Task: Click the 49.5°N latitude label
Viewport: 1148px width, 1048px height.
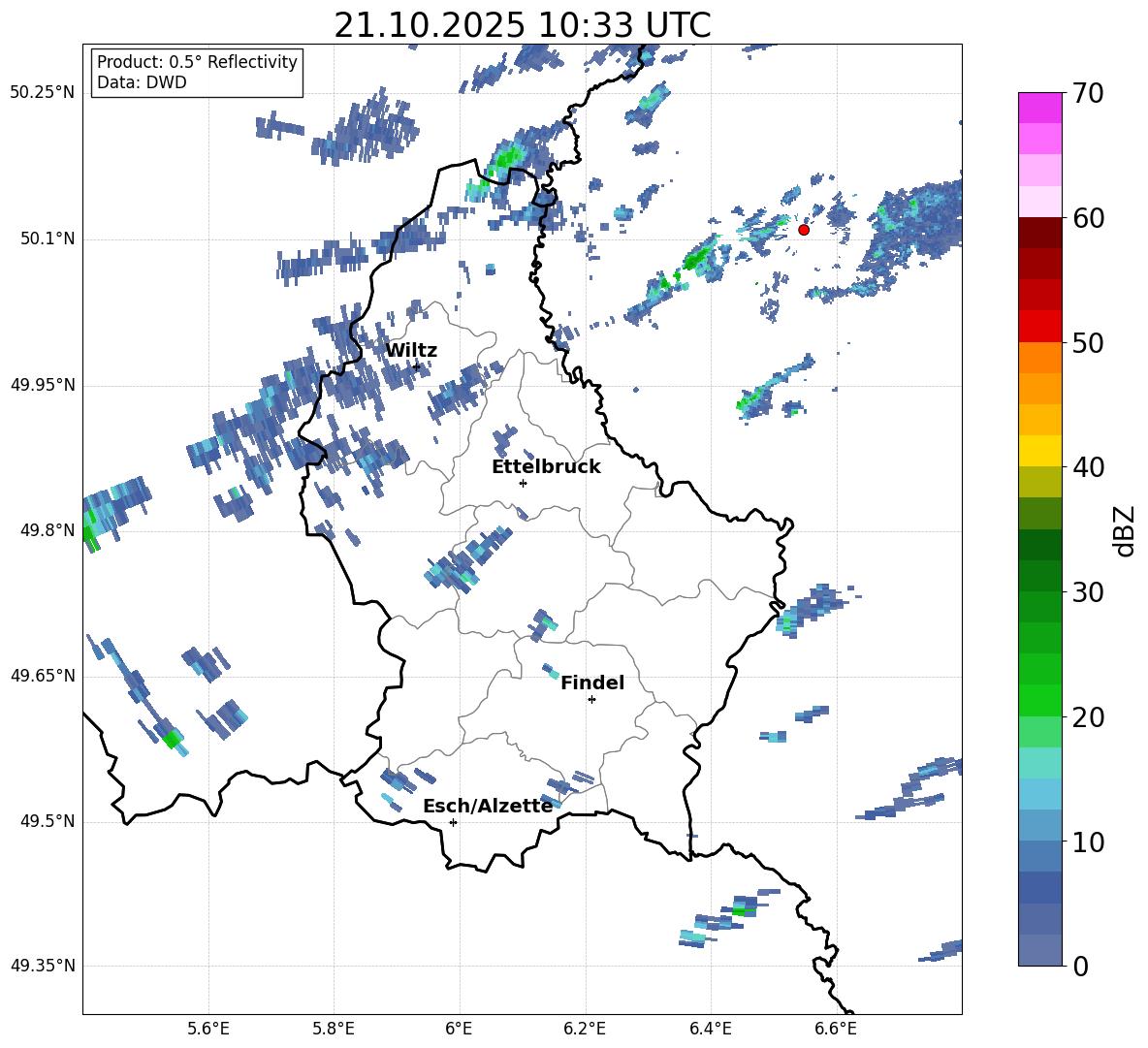Action: 47,821
